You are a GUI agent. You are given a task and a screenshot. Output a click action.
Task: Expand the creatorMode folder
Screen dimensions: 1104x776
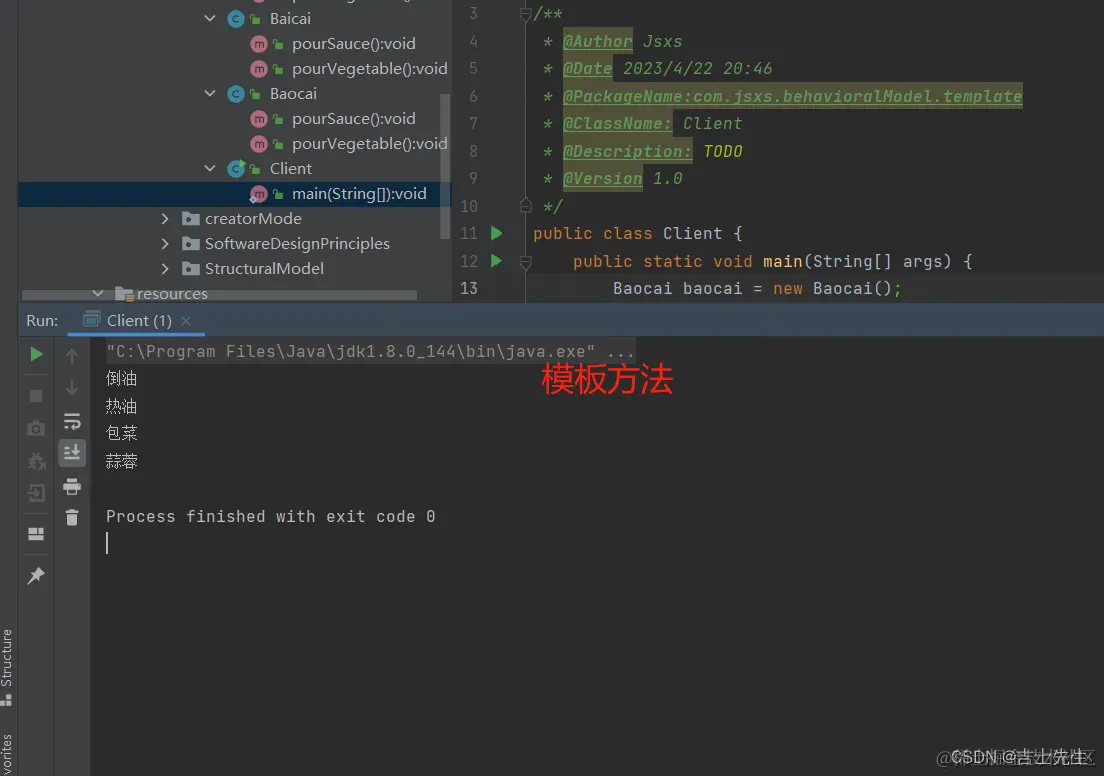tap(165, 218)
